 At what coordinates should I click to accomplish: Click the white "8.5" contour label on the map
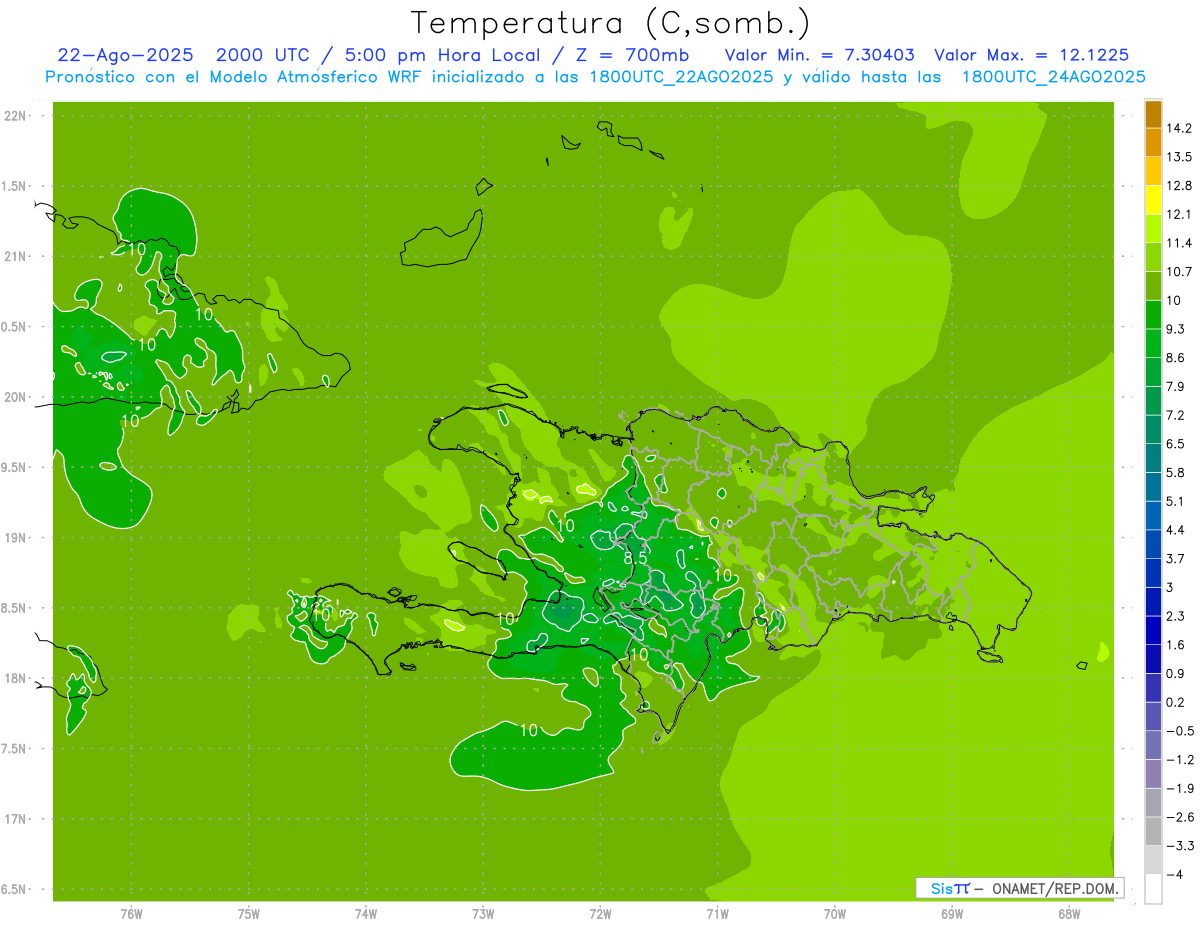(x=635, y=558)
